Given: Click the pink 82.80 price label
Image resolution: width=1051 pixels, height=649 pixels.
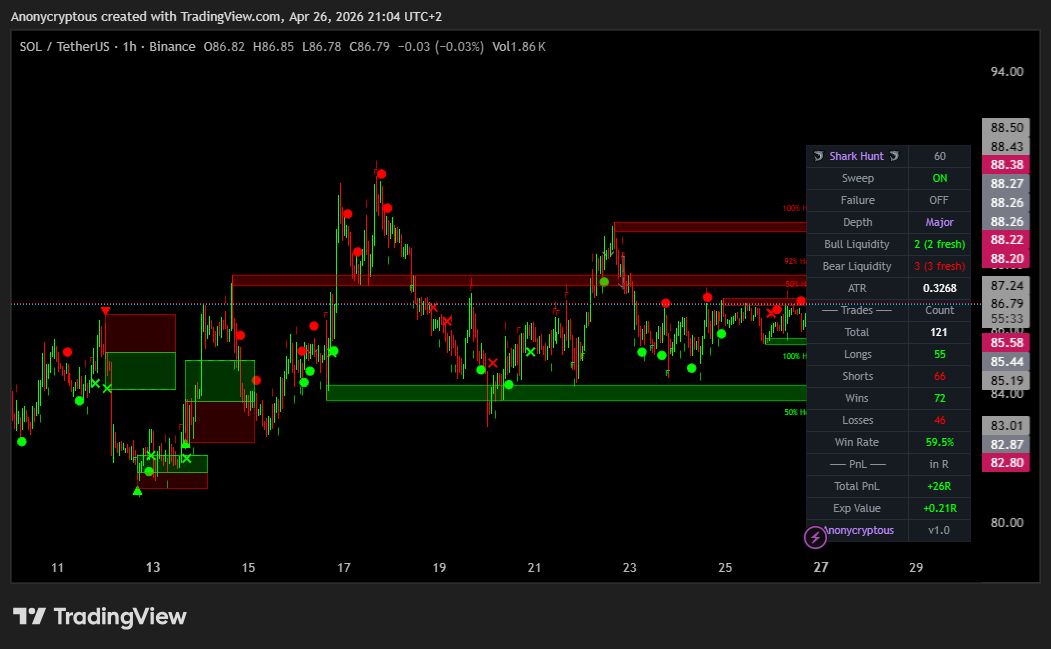Looking at the screenshot, I should click(1006, 463).
